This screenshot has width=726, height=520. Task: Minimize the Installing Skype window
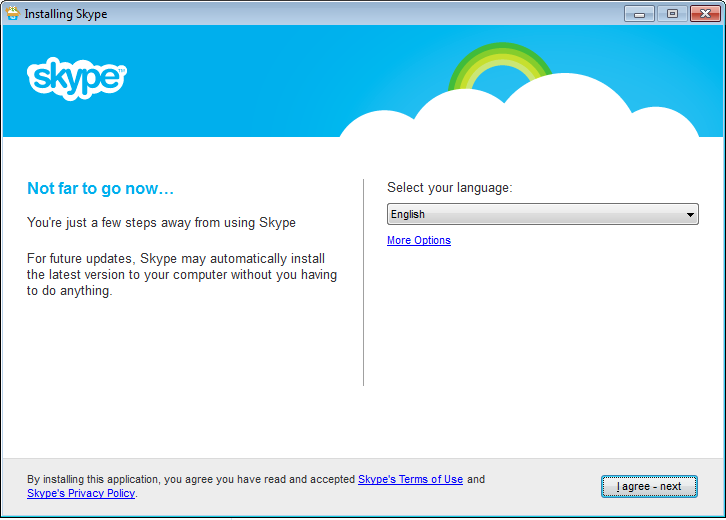(x=639, y=14)
